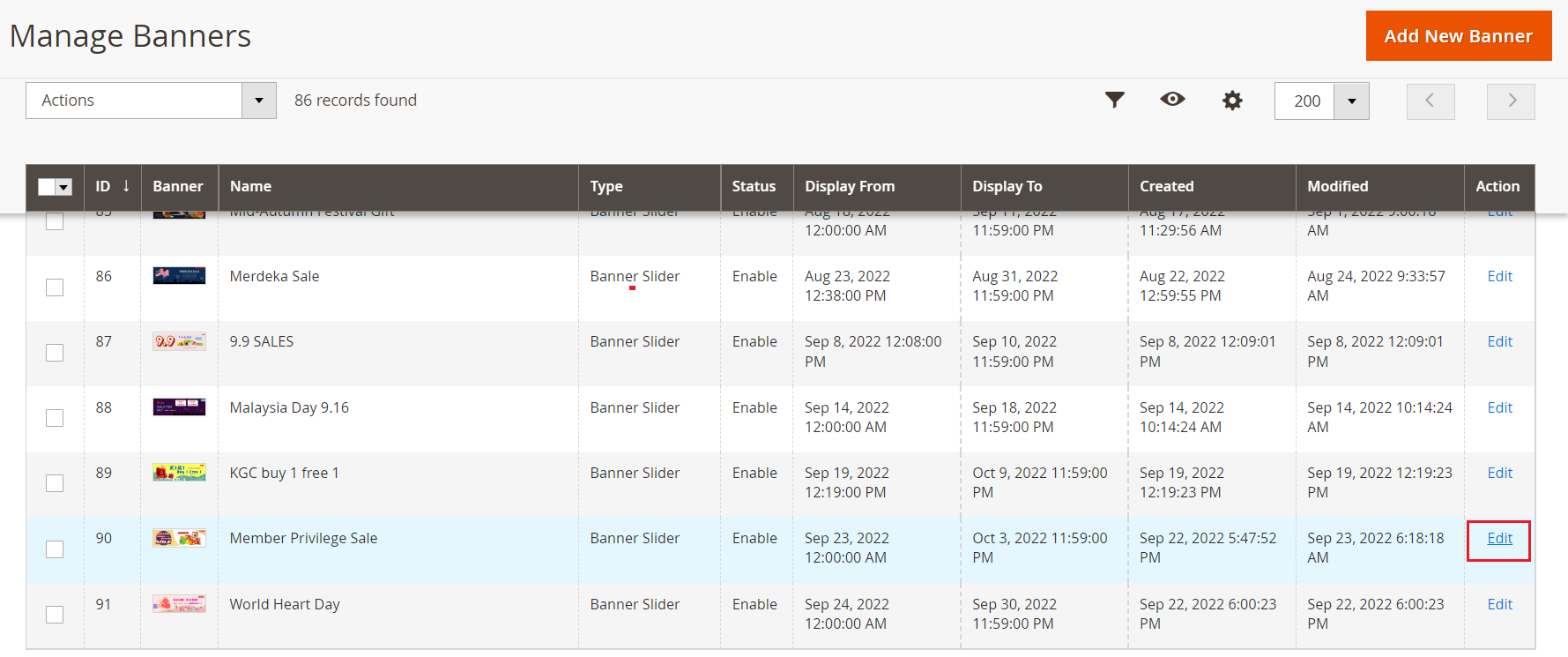Tick checkbox for Merdeka Sale row
Viewport: 1568px width, 657px height.
pyautogui.click(x=55, y=287)
